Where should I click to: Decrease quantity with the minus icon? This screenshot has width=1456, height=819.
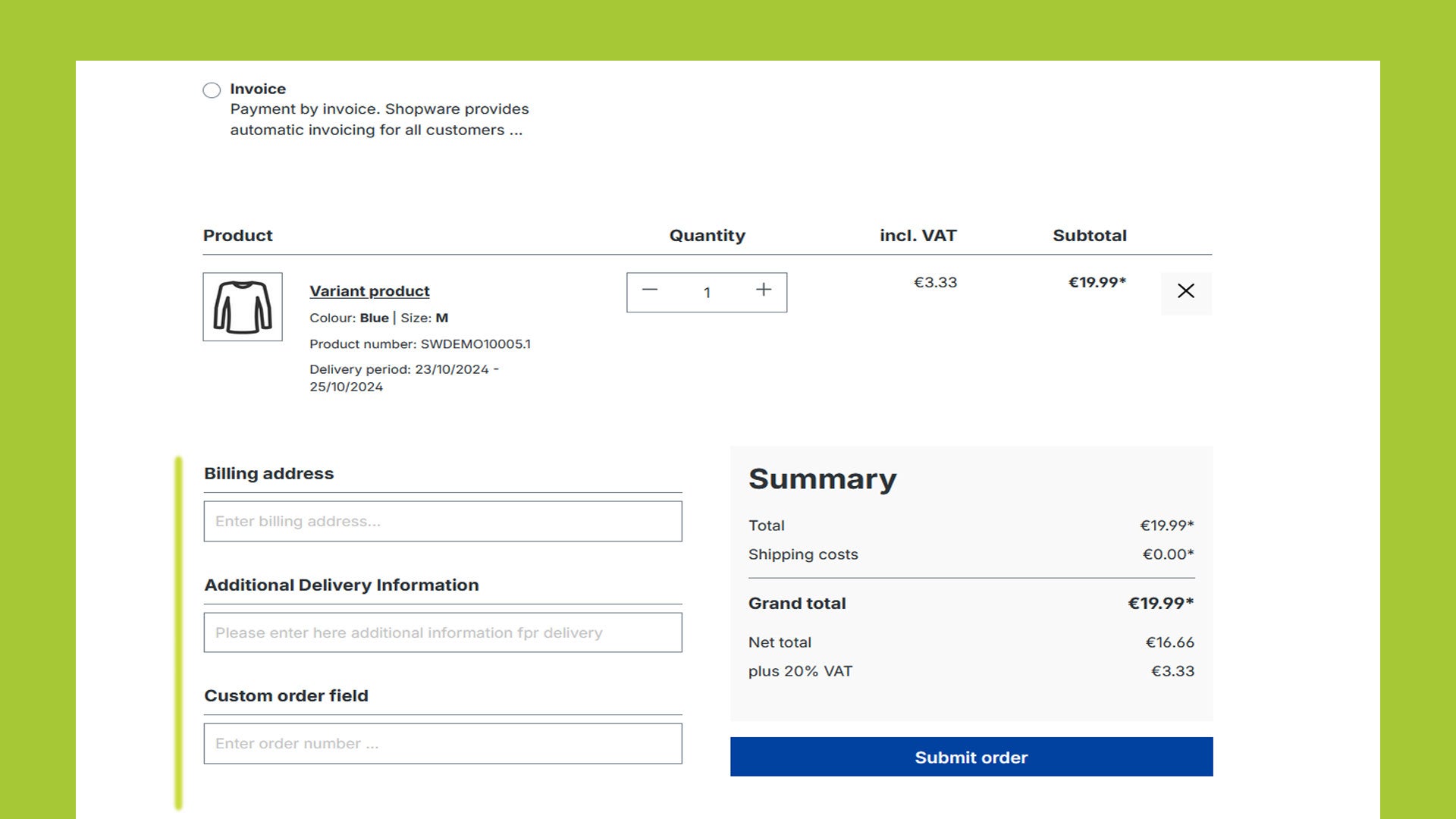(650, 290)
